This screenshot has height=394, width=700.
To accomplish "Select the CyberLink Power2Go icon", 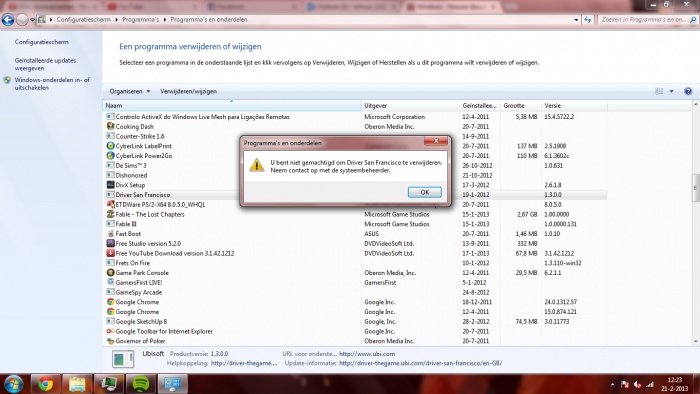I will (x=110, y=156).
